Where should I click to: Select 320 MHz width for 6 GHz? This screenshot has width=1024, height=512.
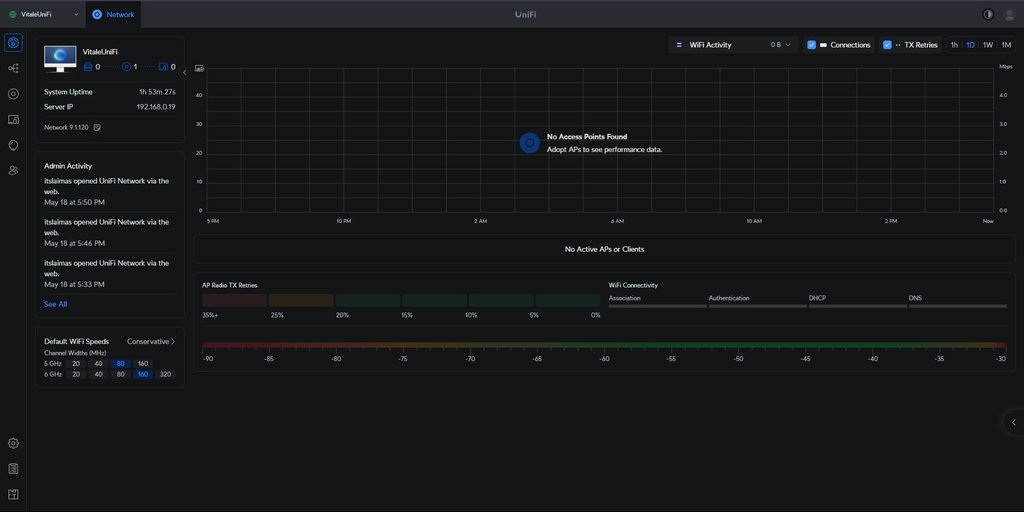165,374
